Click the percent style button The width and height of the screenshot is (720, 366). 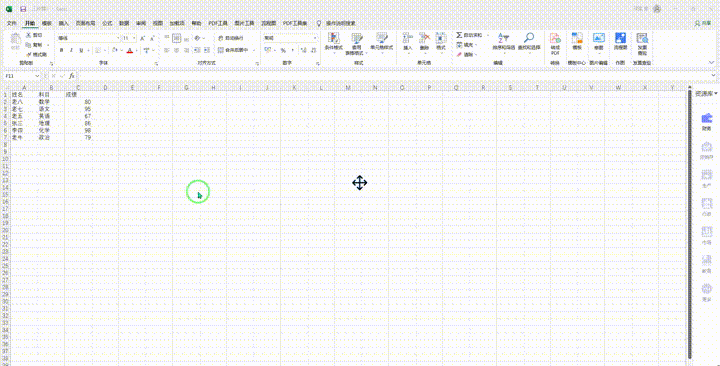click(x=283, y=50)
